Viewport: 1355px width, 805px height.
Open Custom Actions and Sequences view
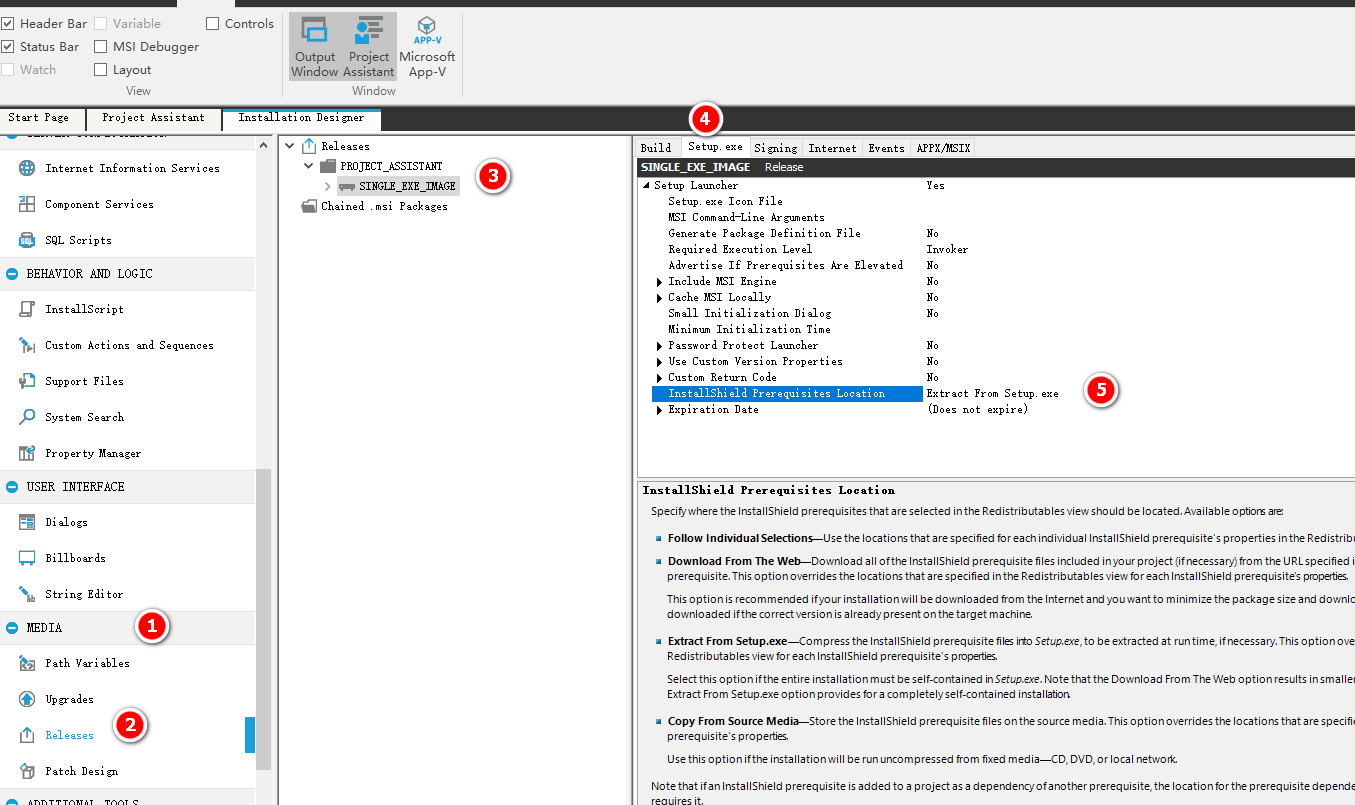coord(129,345)
